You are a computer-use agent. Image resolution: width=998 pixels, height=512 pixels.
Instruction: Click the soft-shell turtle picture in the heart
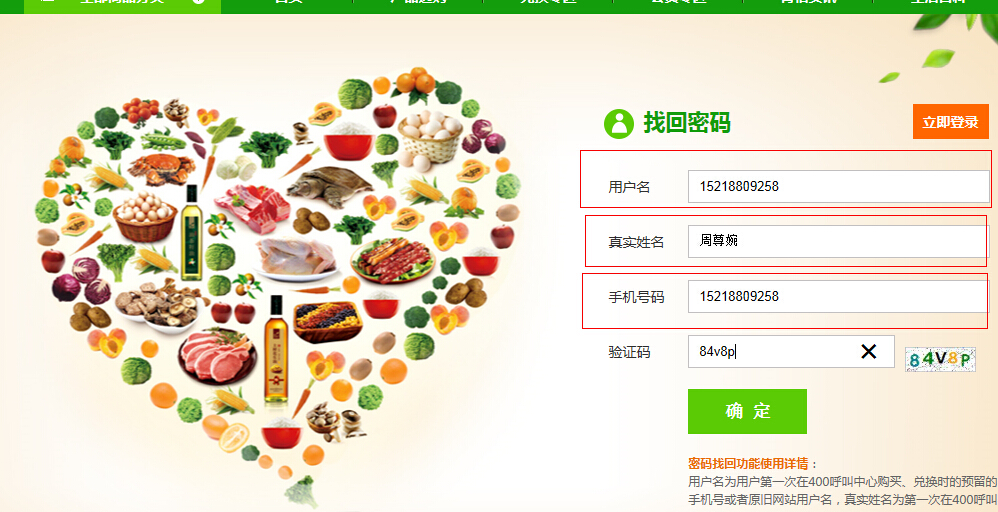point(330,187)
